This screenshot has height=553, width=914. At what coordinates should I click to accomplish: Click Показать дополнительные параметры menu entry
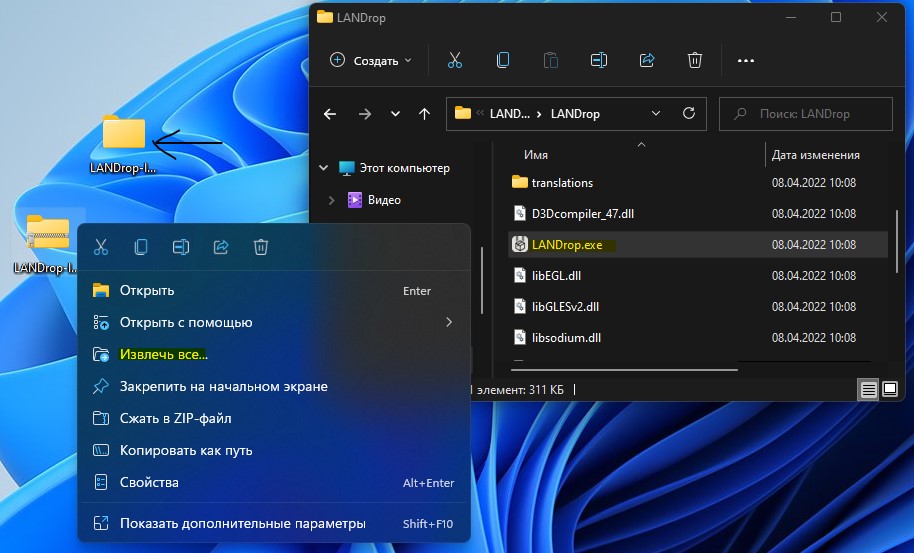coord(242,523)
